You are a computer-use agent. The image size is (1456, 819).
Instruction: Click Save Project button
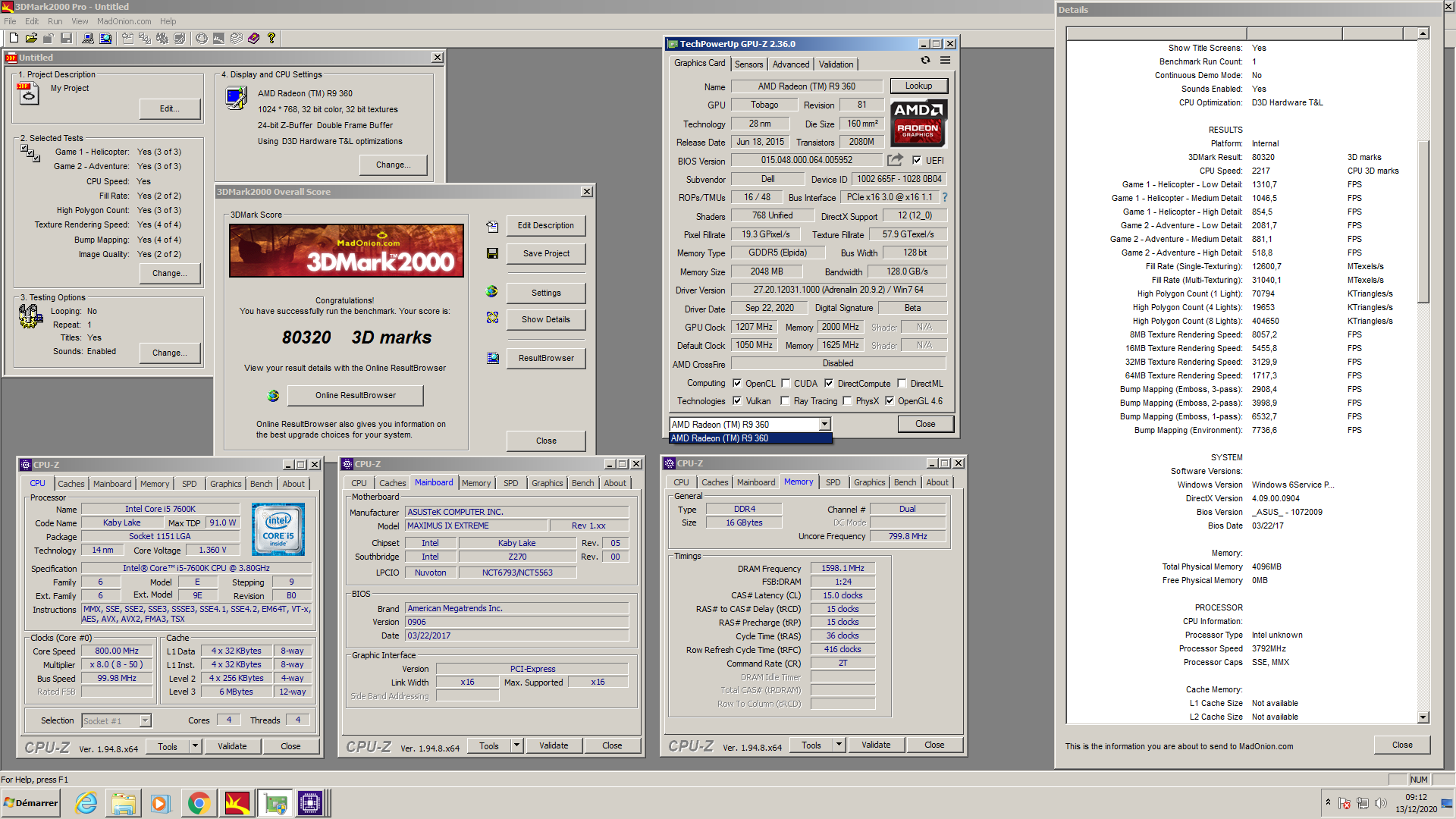point(546,253)
